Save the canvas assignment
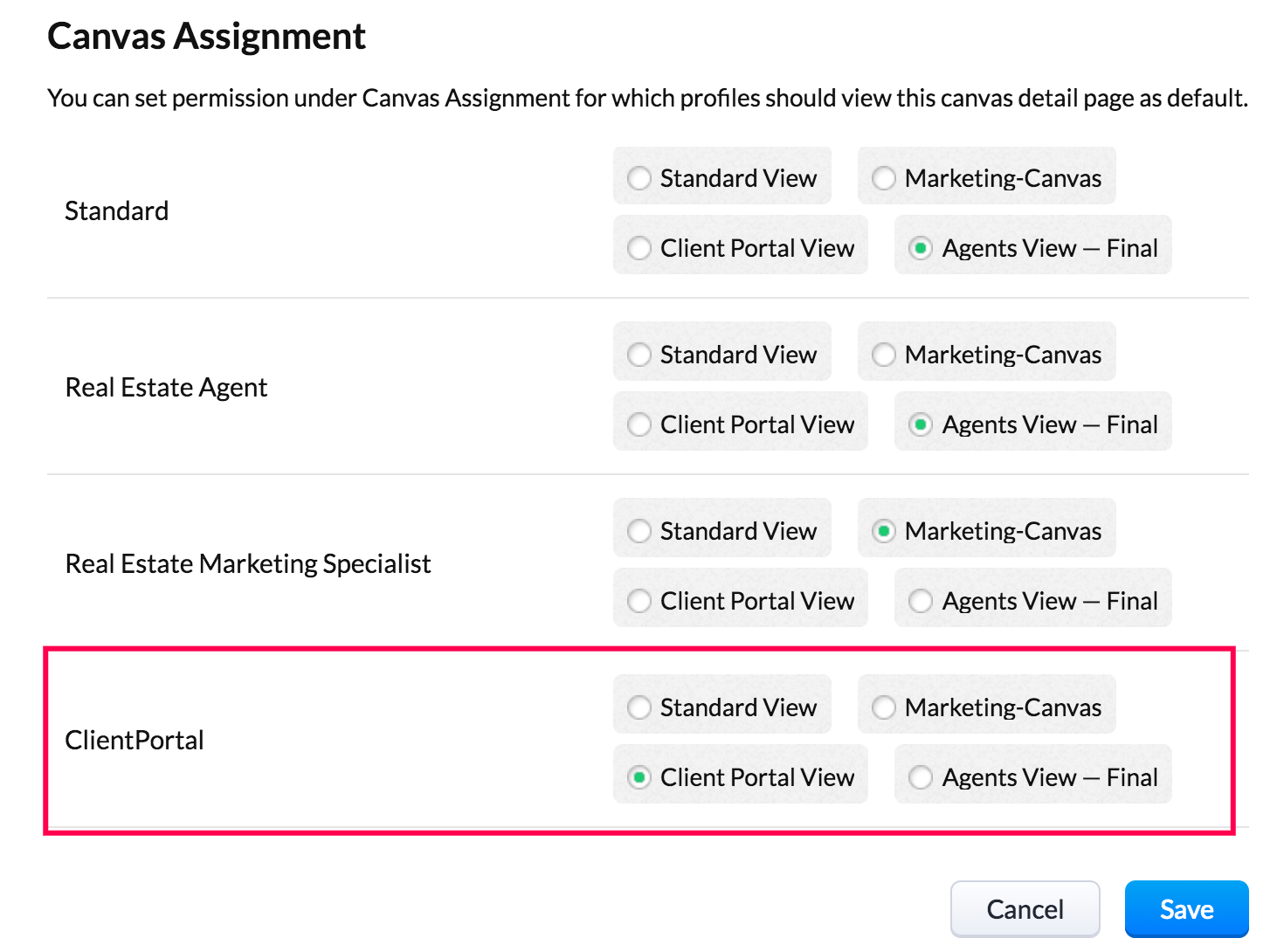The image size is (1284, 952). [x=1186, y=909]
